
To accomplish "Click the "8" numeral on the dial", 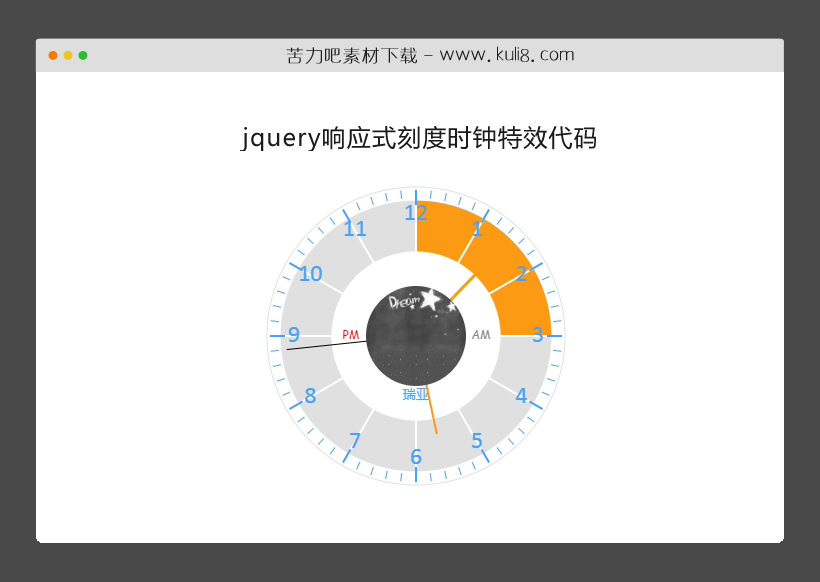I will (308, 395).
